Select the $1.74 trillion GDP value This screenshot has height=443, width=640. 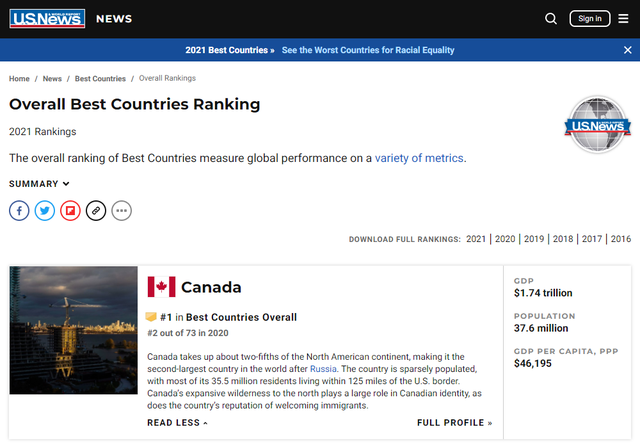click(543, 293)
